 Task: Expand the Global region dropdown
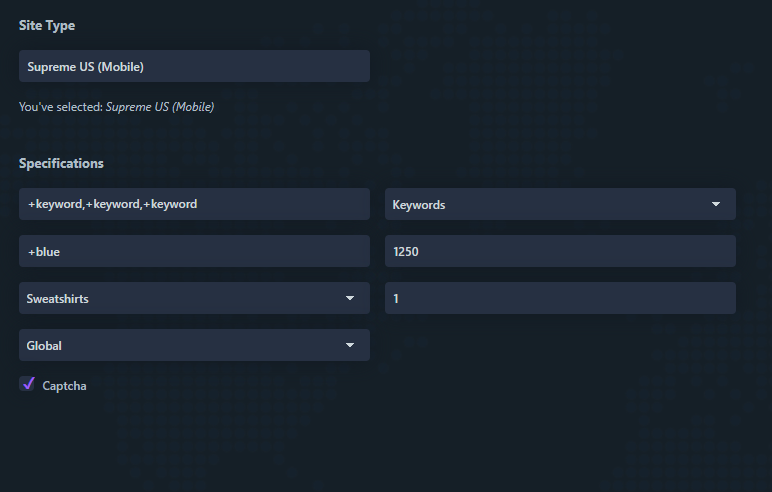point(194,345)
